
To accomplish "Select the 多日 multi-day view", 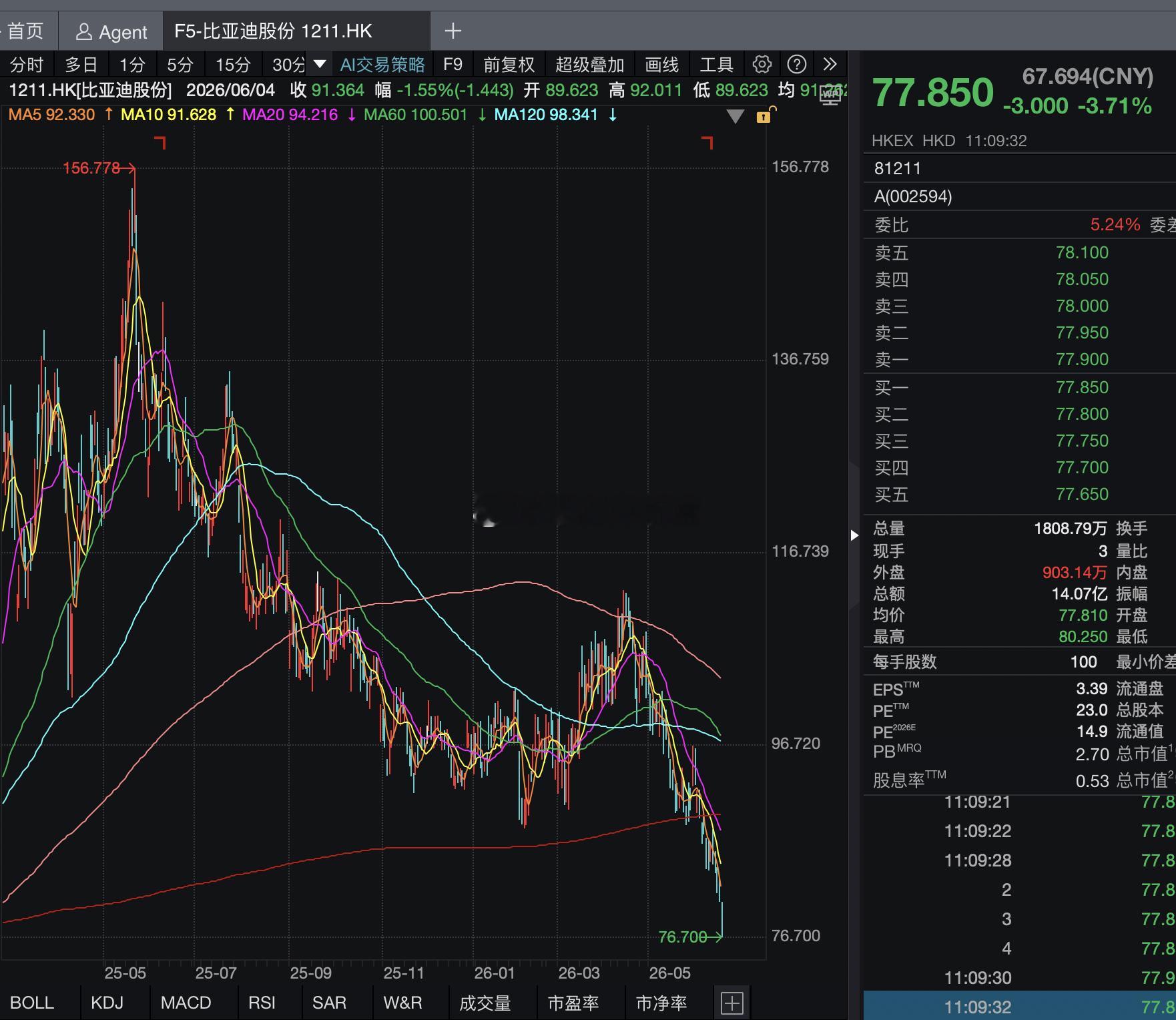I will [x=81, y=65].
